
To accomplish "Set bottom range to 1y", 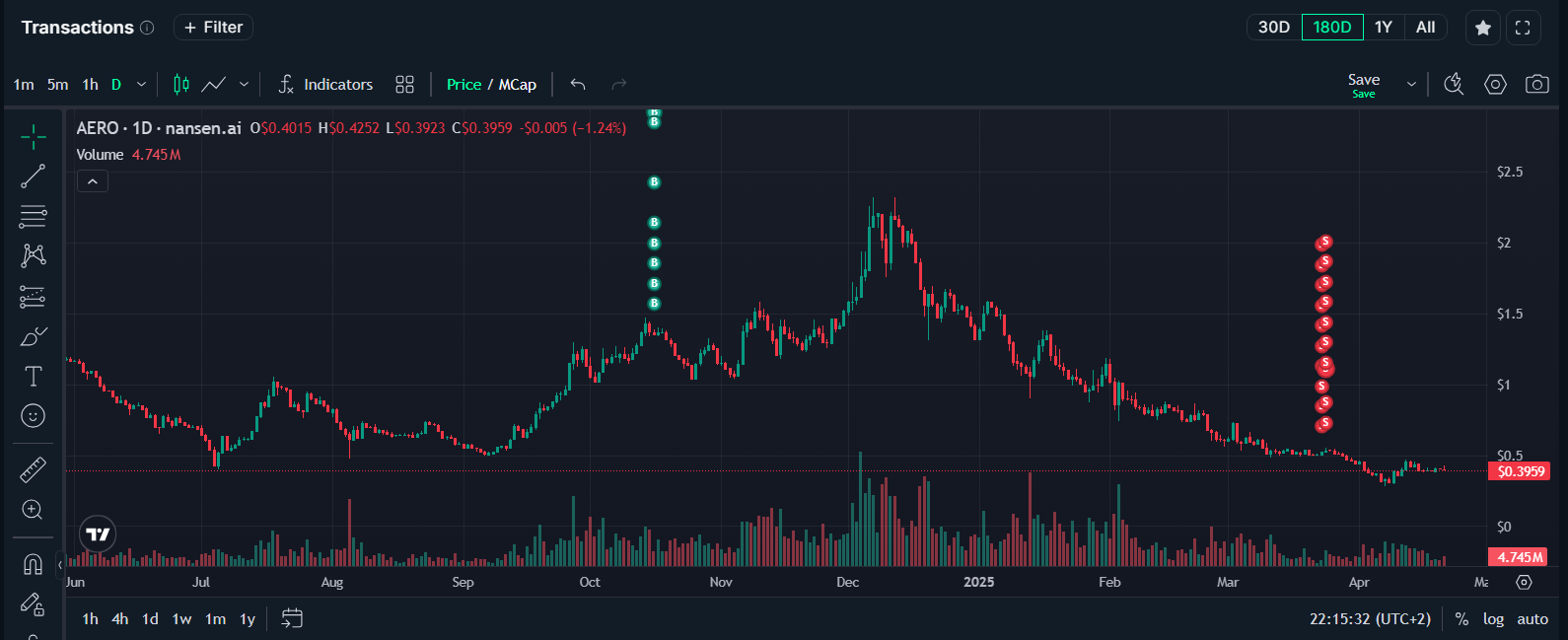I will (248, 619).
